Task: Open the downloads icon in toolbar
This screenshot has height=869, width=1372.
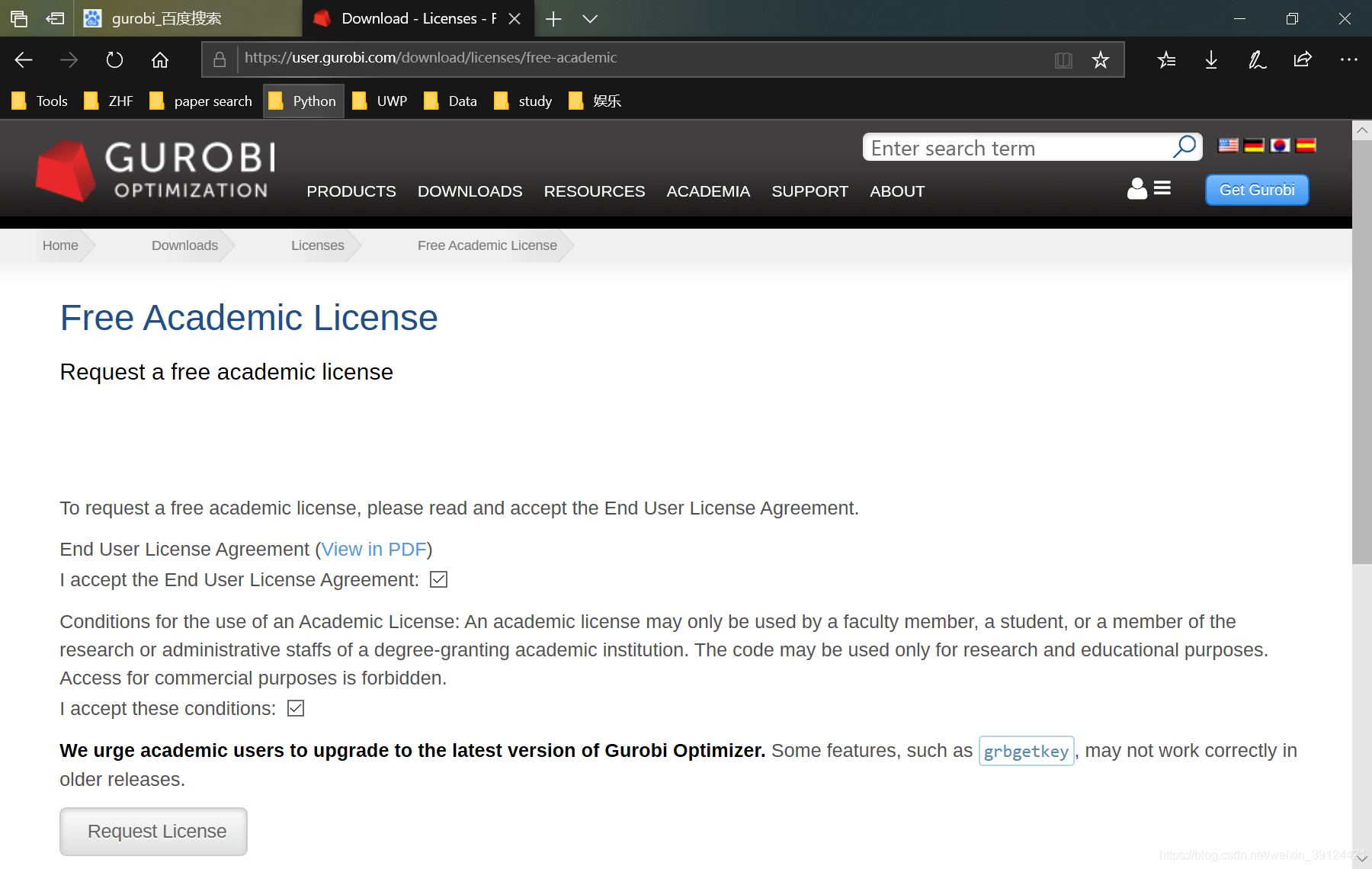Action: [1211, 59]
